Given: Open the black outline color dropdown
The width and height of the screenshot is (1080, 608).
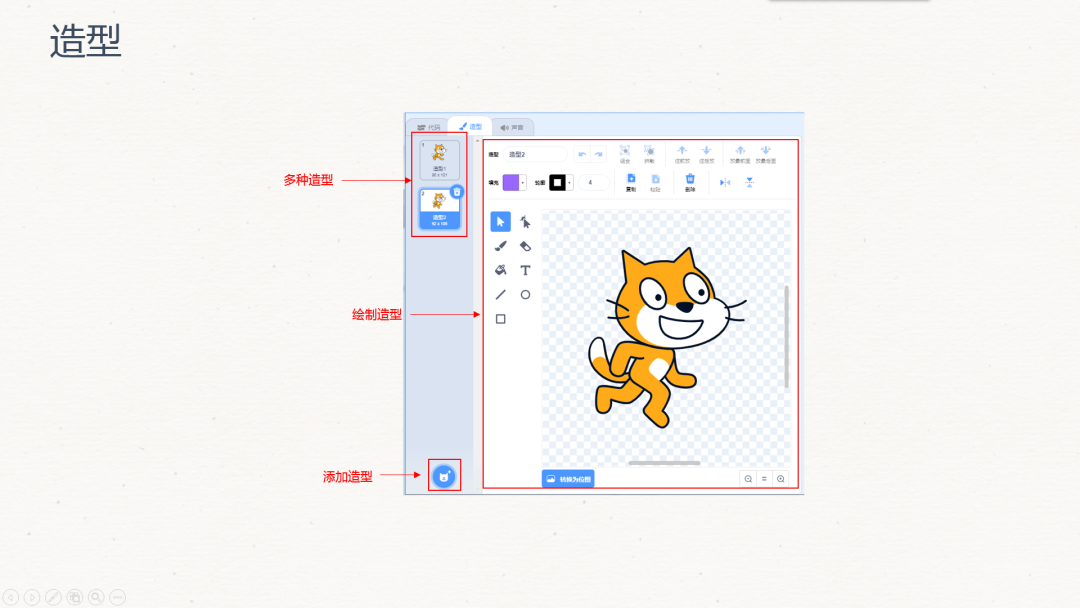Looking at the screenshot, I should pyautogui.click(x=561, y=182).
